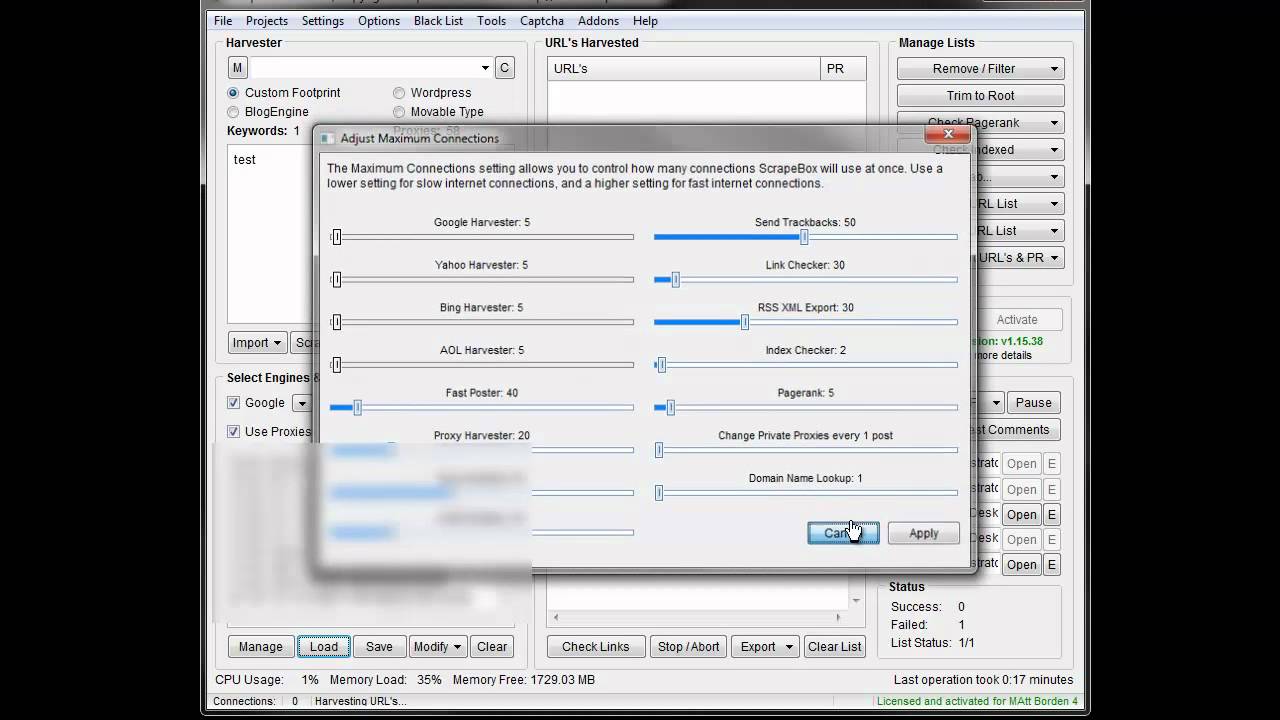Open the File menu

[223, 21]
